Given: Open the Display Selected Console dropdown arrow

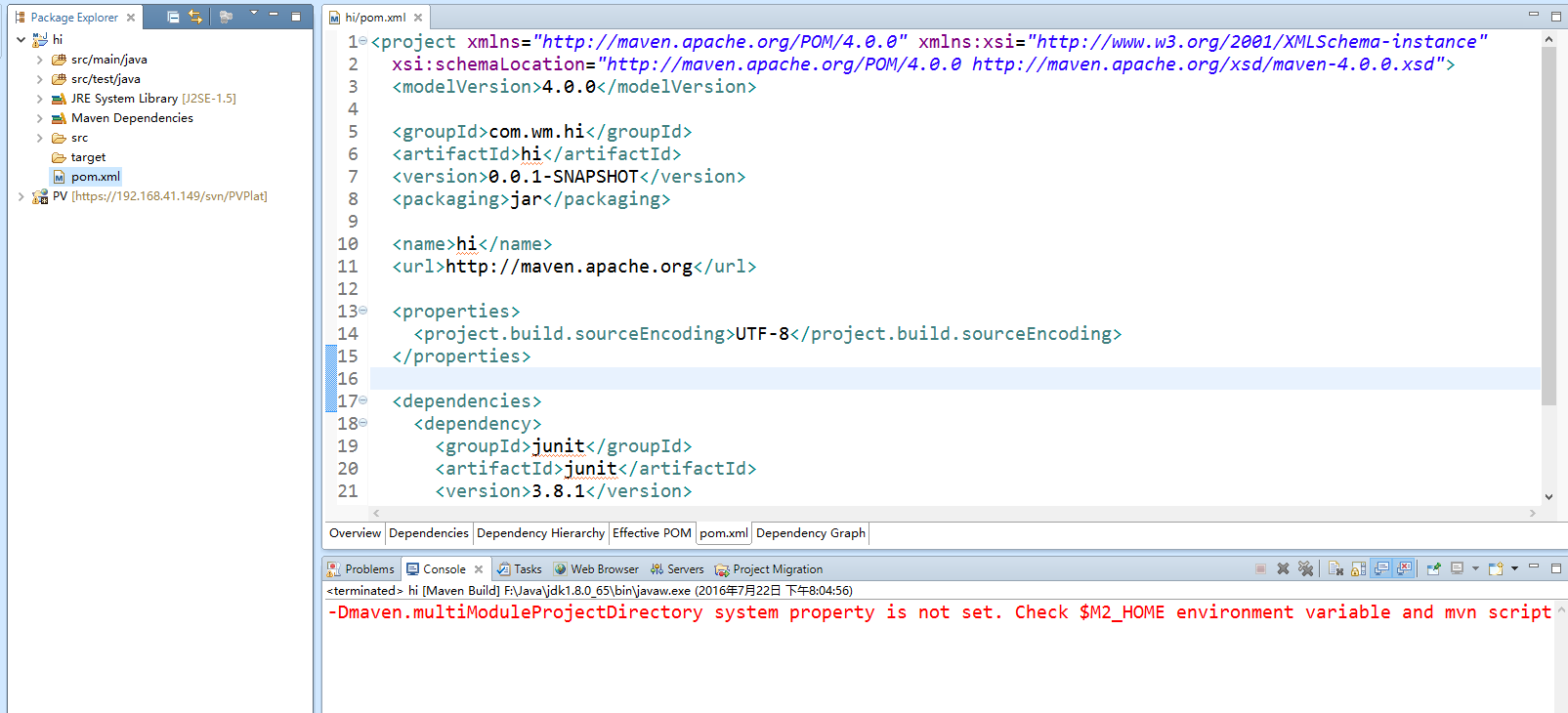Looking at the screenshot, I should 1475,568.
